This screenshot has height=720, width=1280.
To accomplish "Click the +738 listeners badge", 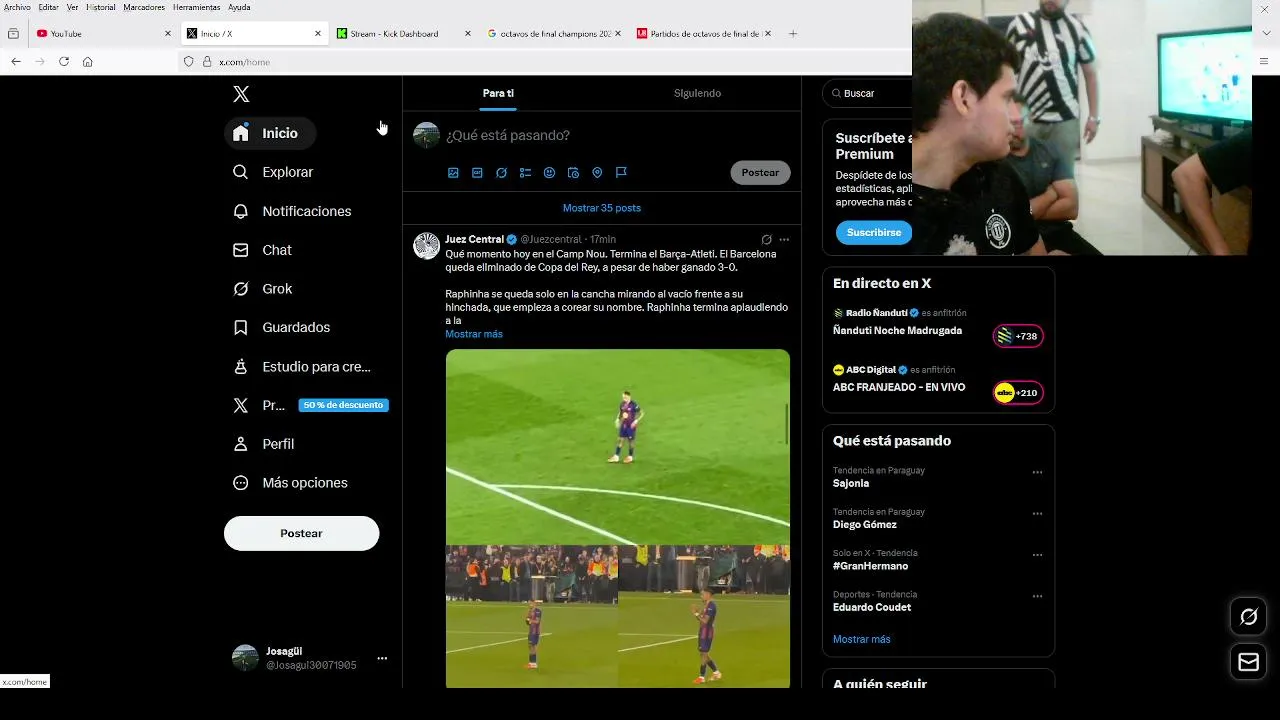I will [1018, 336].
